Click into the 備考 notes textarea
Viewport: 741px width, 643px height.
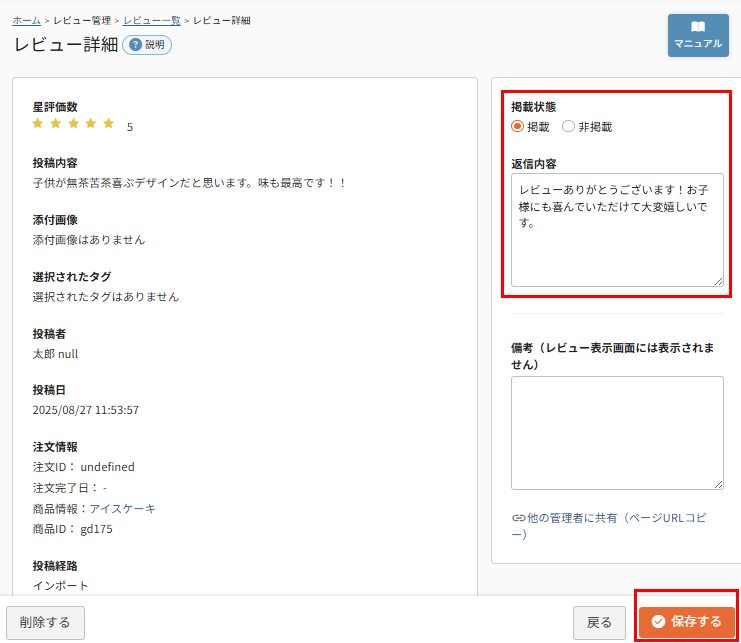617,433
